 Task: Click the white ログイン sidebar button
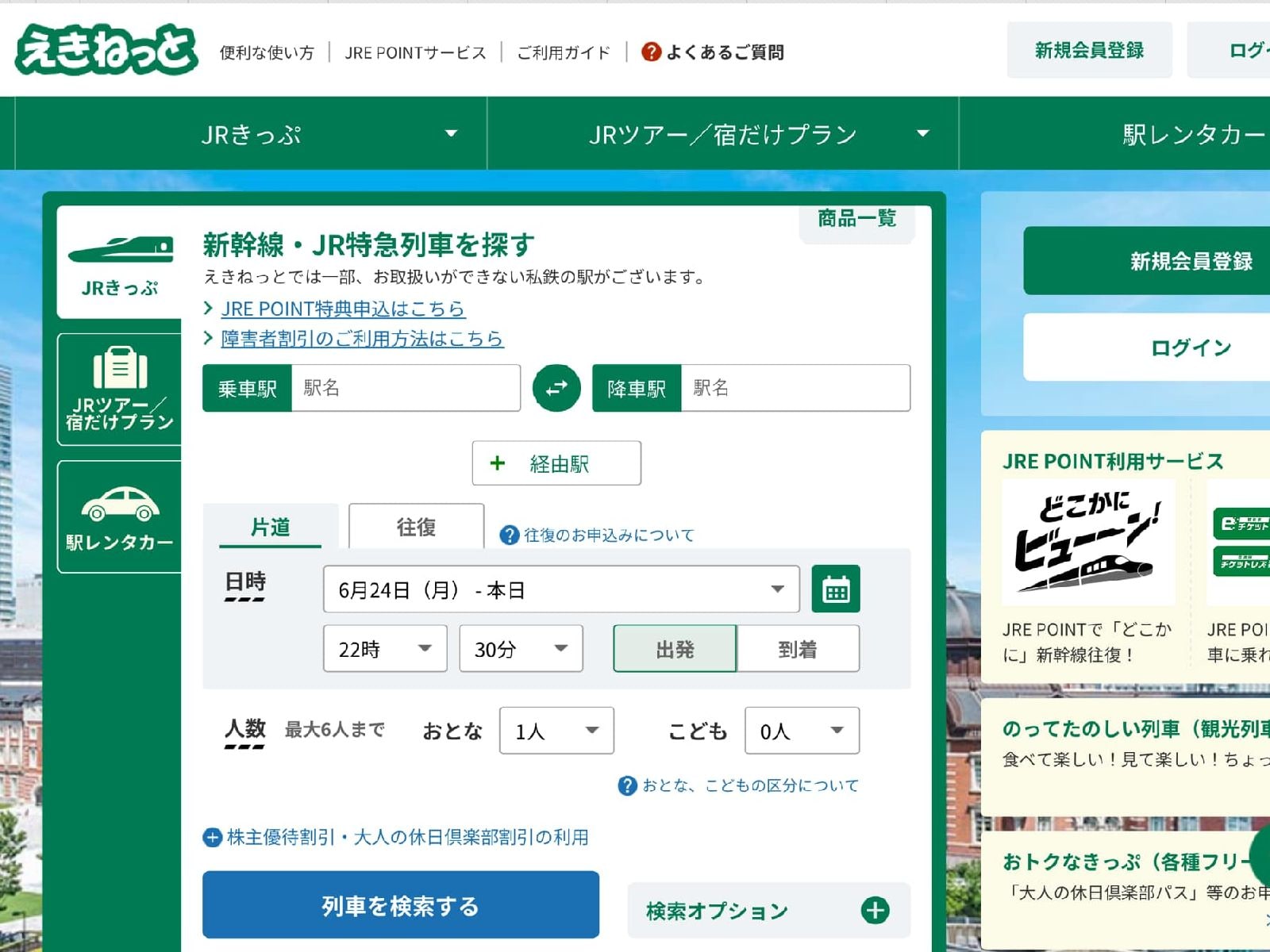click(x=1147, y=347)
